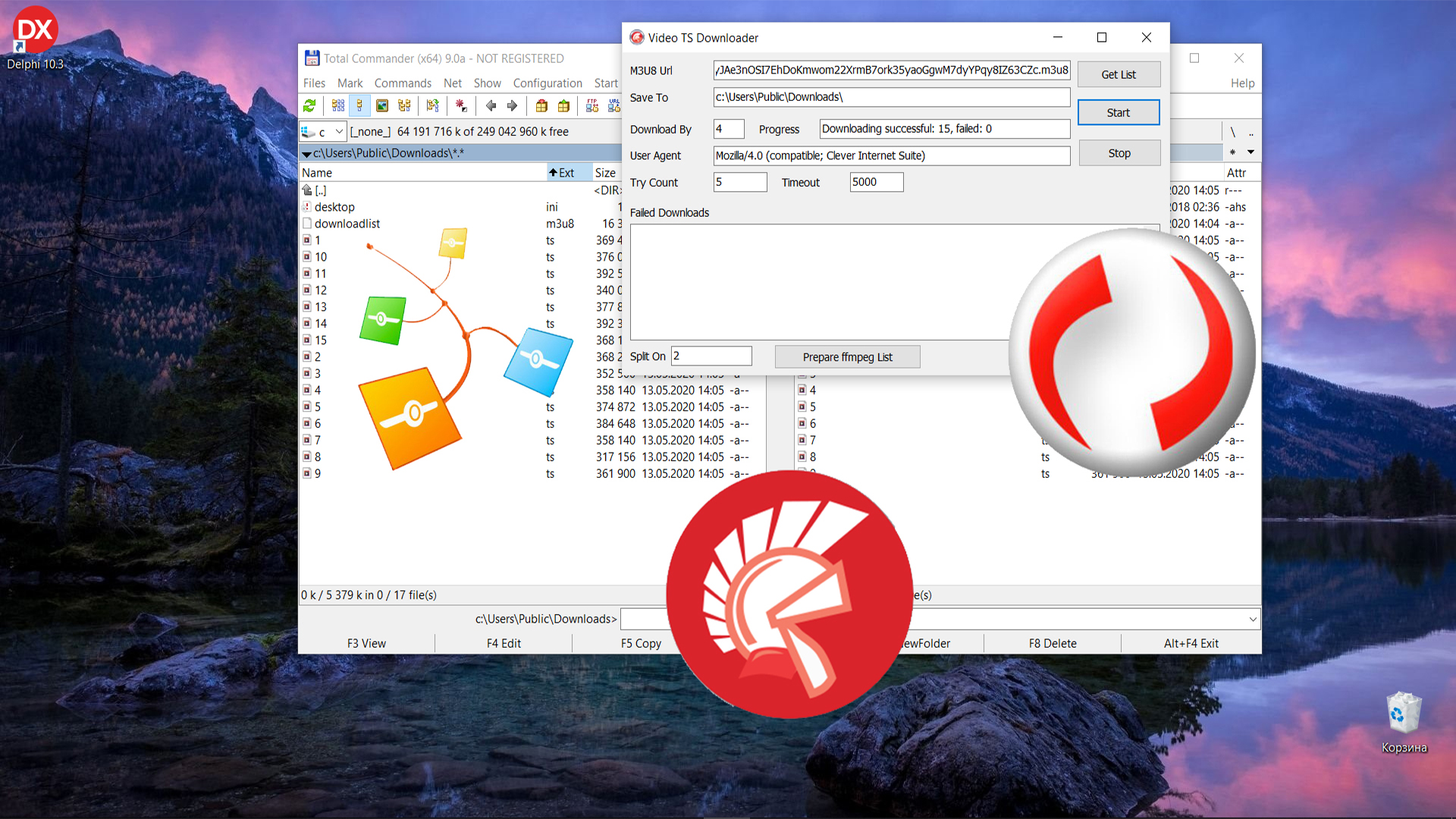This screenshot has height=819, width=1456.
Task: Click the green Refresh icon in toolbar
Action: pyautogui.click(x=309, y=106)
